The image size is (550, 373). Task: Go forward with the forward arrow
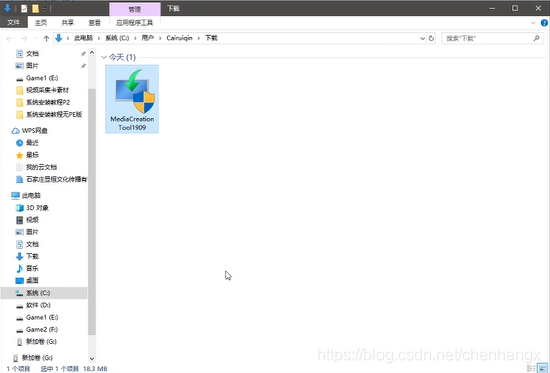[x=24, y=38]
